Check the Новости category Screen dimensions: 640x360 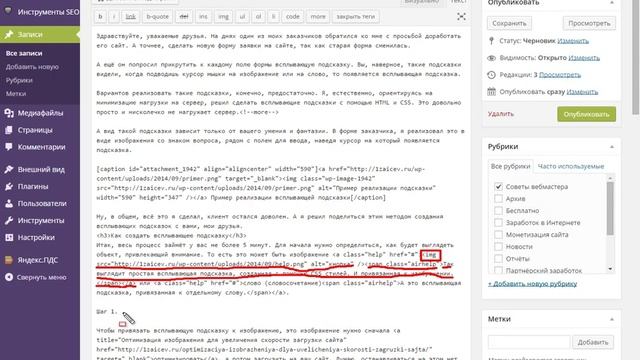pyautogui.click(x=498, y=247)
